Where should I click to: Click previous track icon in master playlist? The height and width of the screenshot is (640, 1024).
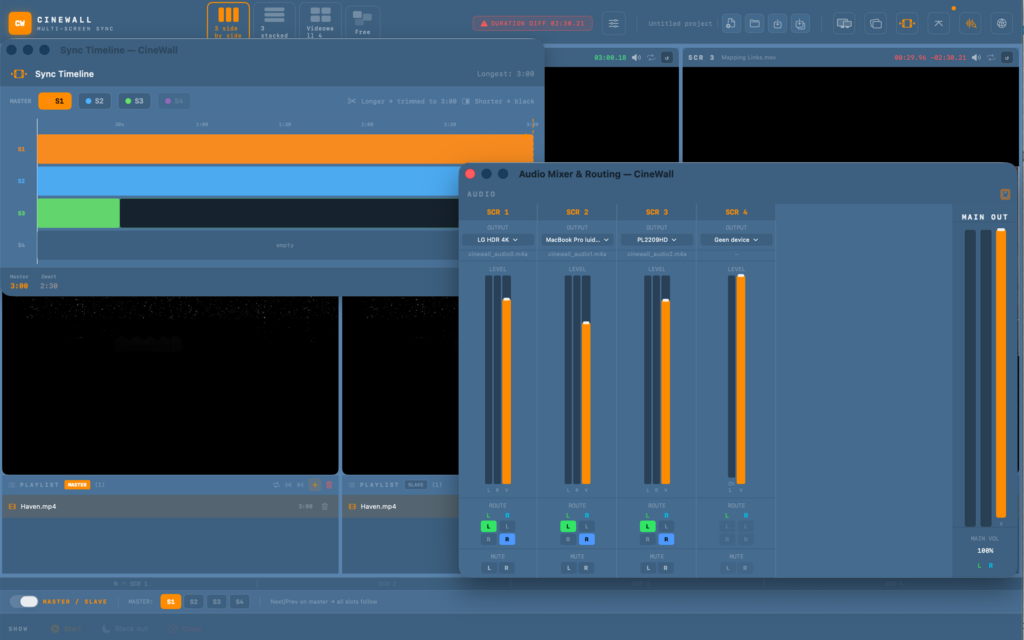(289, 485)
